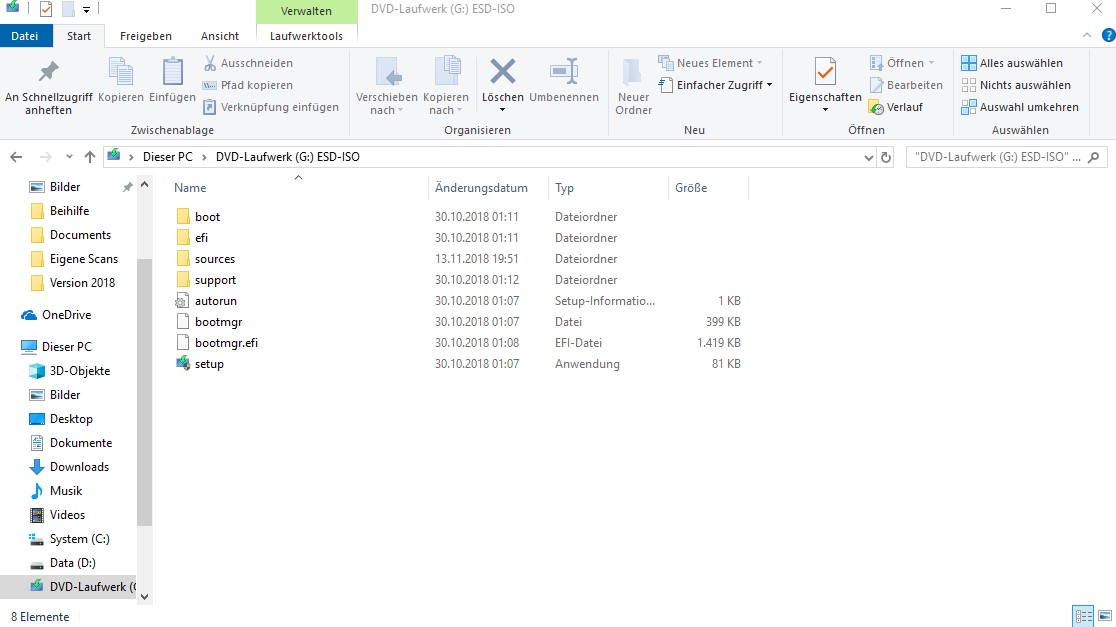Select the setup application
Viewport: 1116px width, 627px height.
point(209,364)
